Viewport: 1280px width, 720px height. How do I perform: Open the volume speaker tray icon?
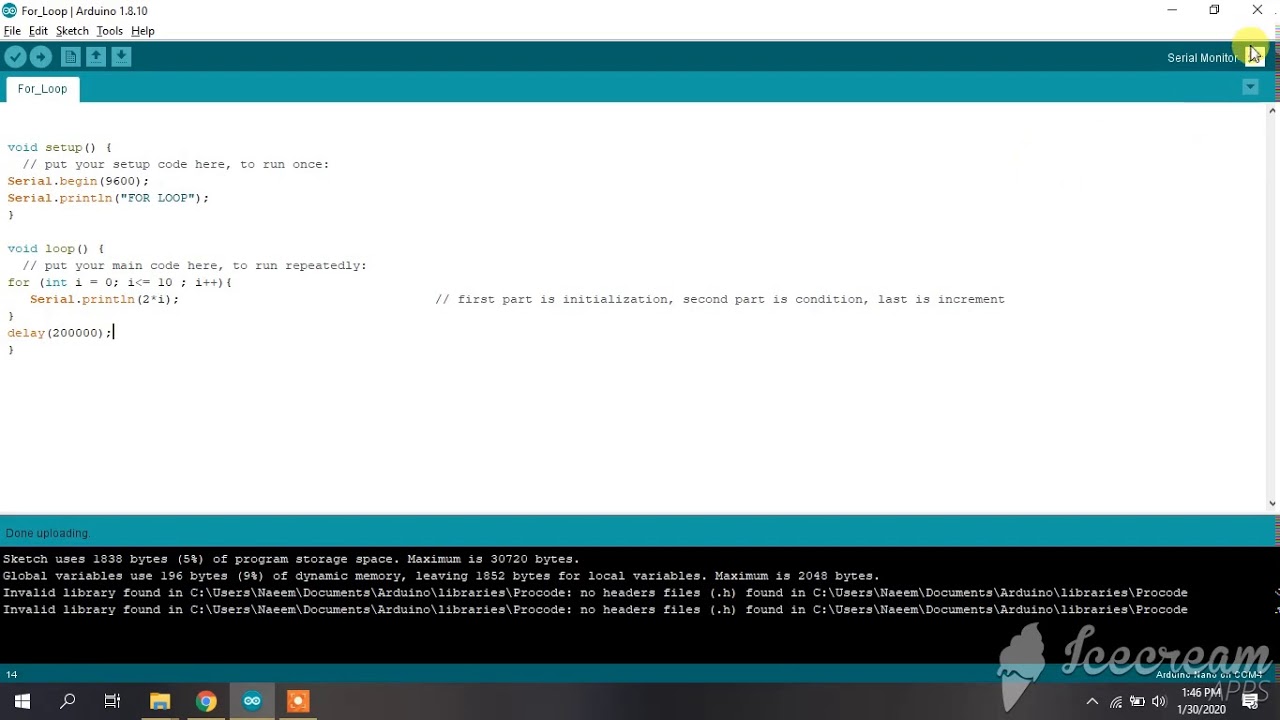[x=1159, y=702]
